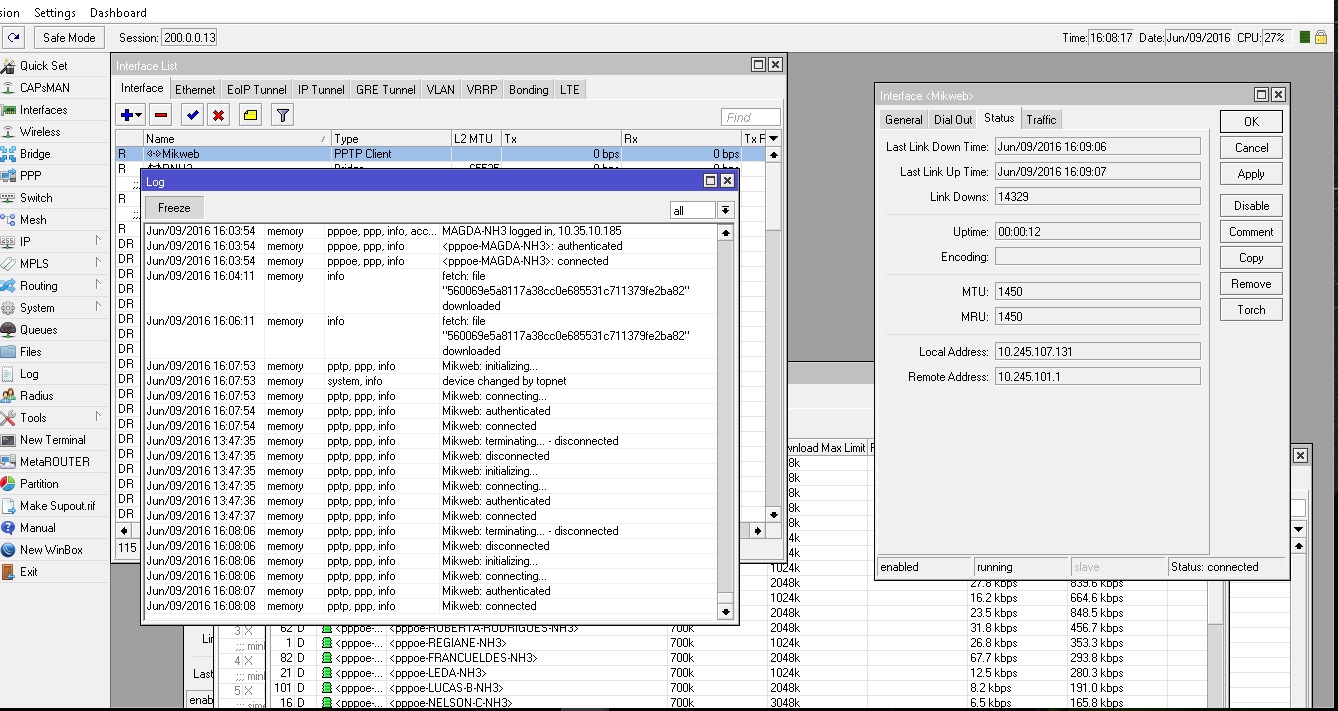Image resolution: width=1338 pixels, height=711 pixels.
Task: Click the Torch button
Action: click(x=1251, y=310)
